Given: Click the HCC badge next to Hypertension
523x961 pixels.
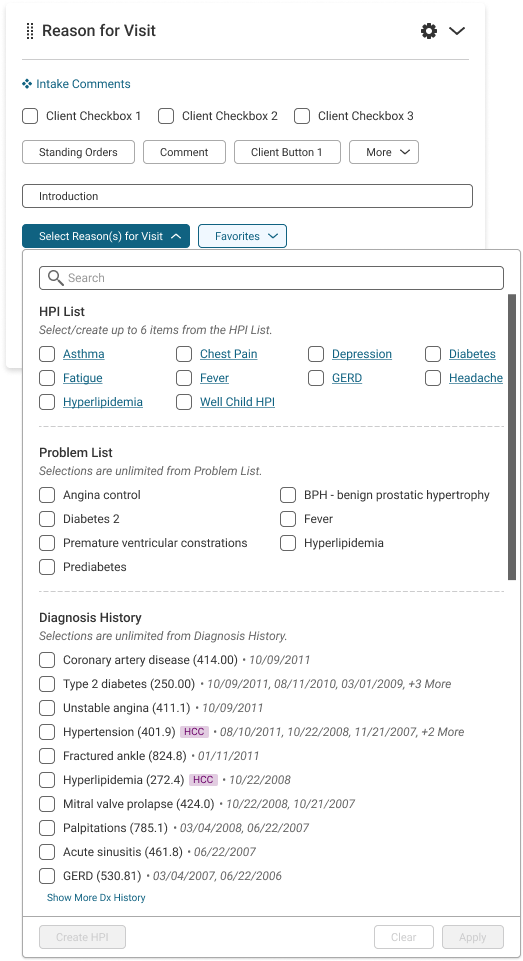Looking at the screenshot, I should pos(194,732).
